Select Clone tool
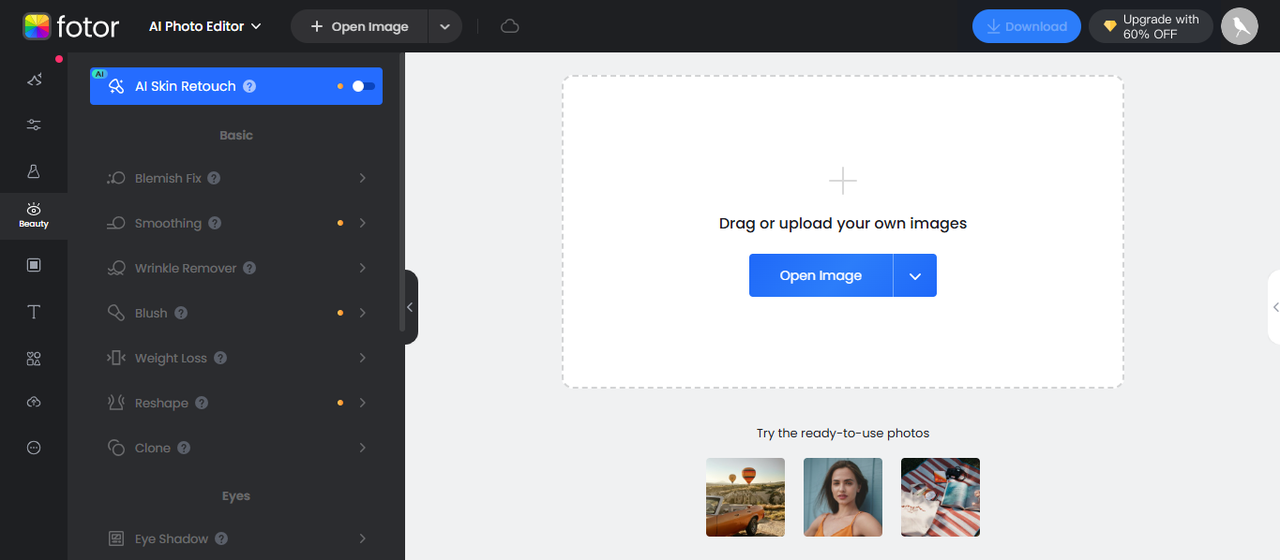The width and height of the screenshot is (1280, 560). pyautogui.click(x=236, y=448)
